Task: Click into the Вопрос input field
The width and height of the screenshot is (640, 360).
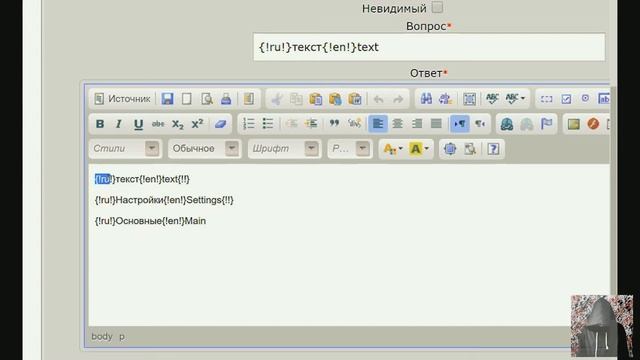Action: click(x=429, y=47)
